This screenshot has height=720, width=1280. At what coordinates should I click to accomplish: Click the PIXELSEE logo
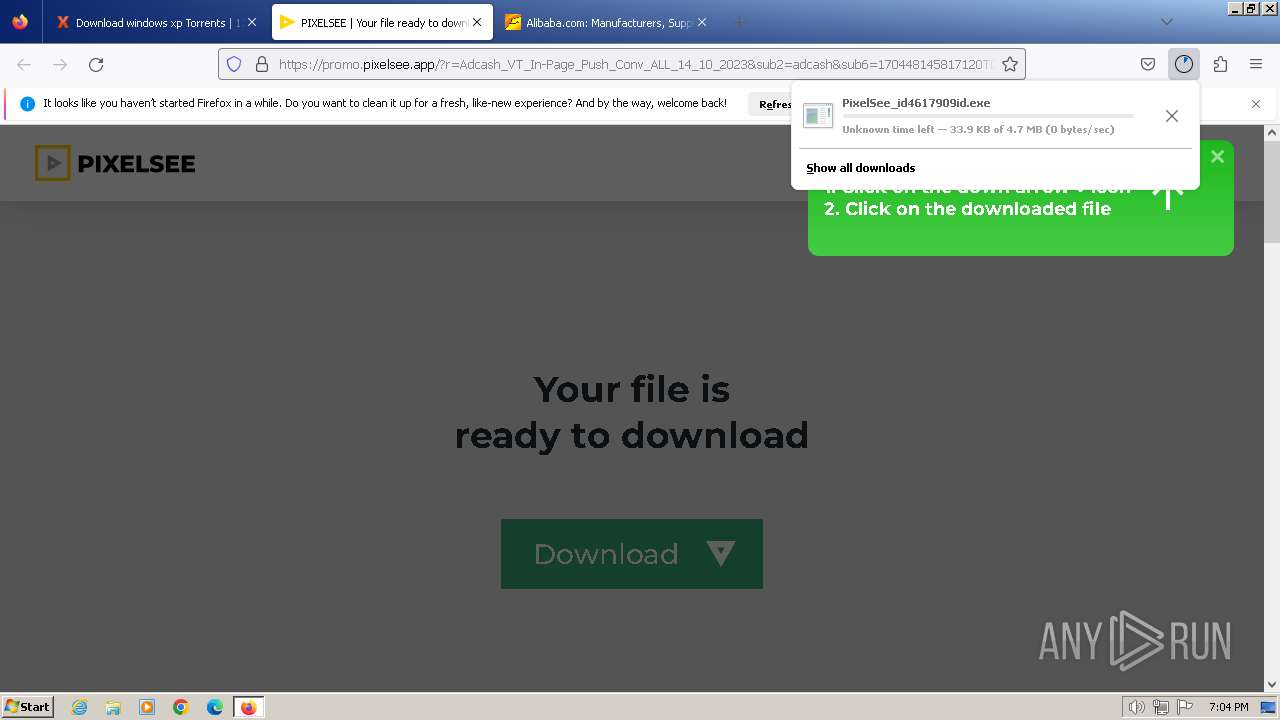[115, 163]
